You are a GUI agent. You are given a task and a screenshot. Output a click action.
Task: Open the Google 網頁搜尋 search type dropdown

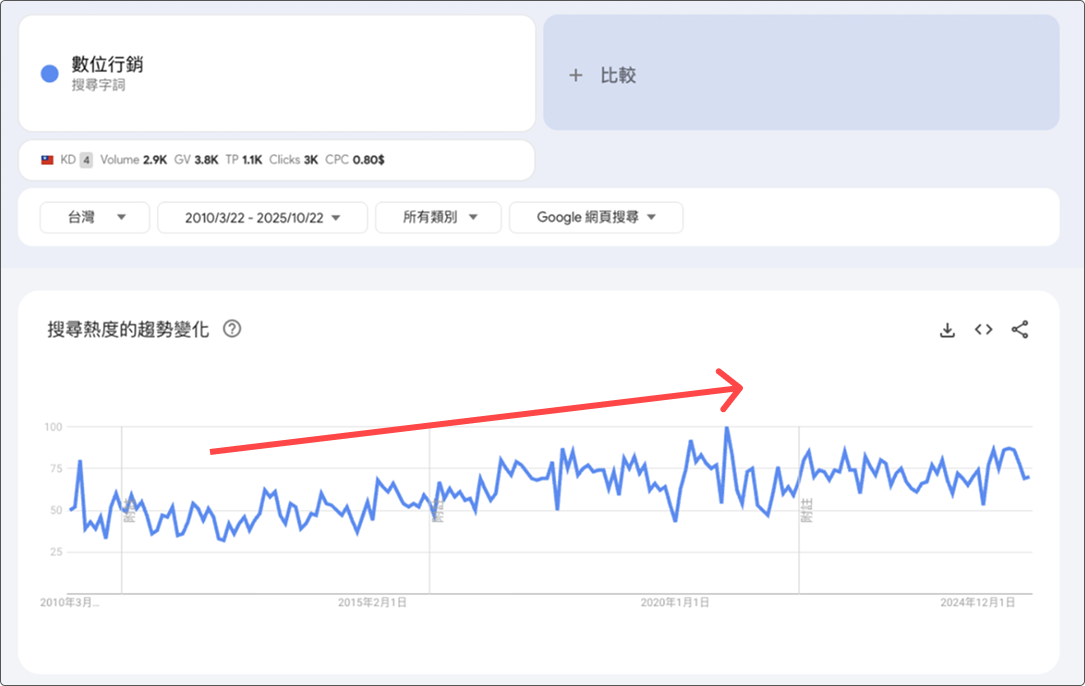coord(596,217)
